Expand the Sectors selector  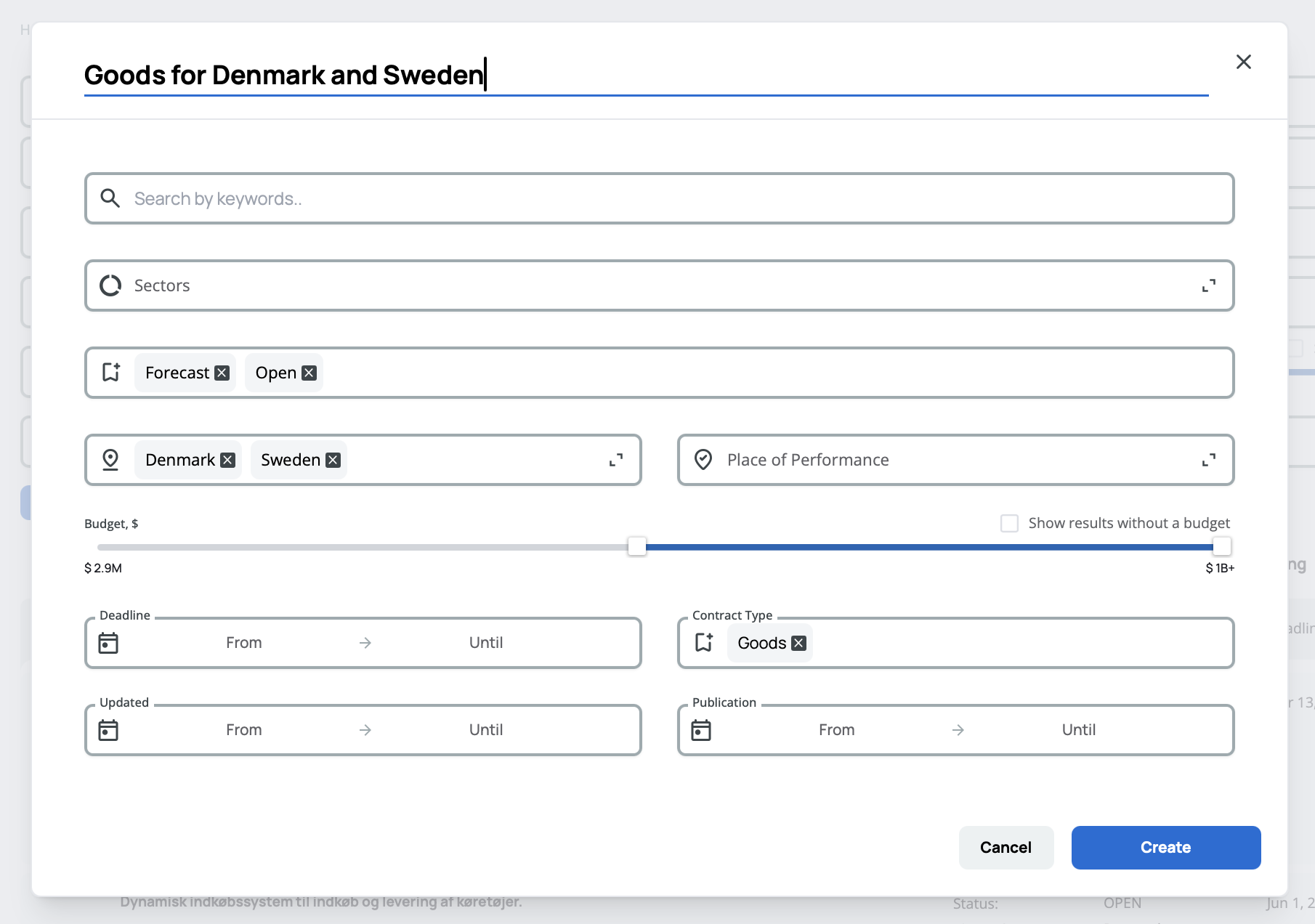1208,285
